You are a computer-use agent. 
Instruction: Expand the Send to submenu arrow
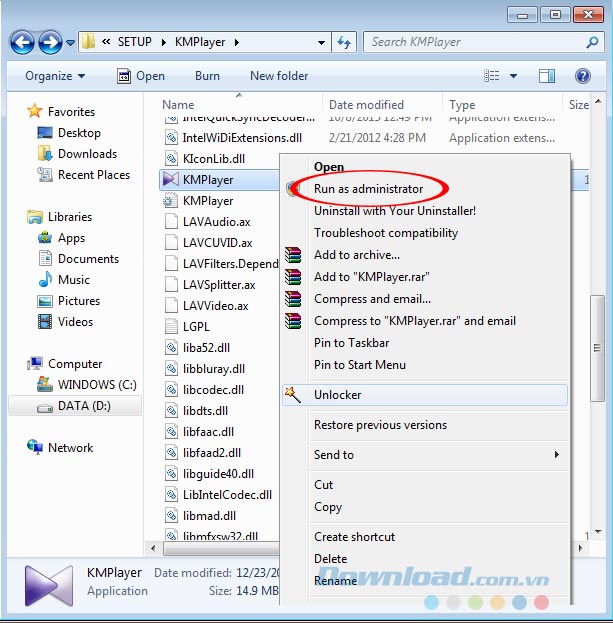[x=557, y=455]
